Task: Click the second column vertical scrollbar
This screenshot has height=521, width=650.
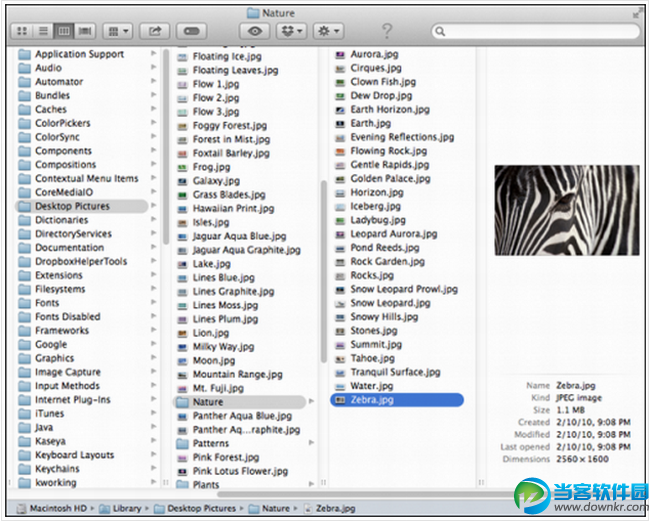Action: click(x=324, y=273)
